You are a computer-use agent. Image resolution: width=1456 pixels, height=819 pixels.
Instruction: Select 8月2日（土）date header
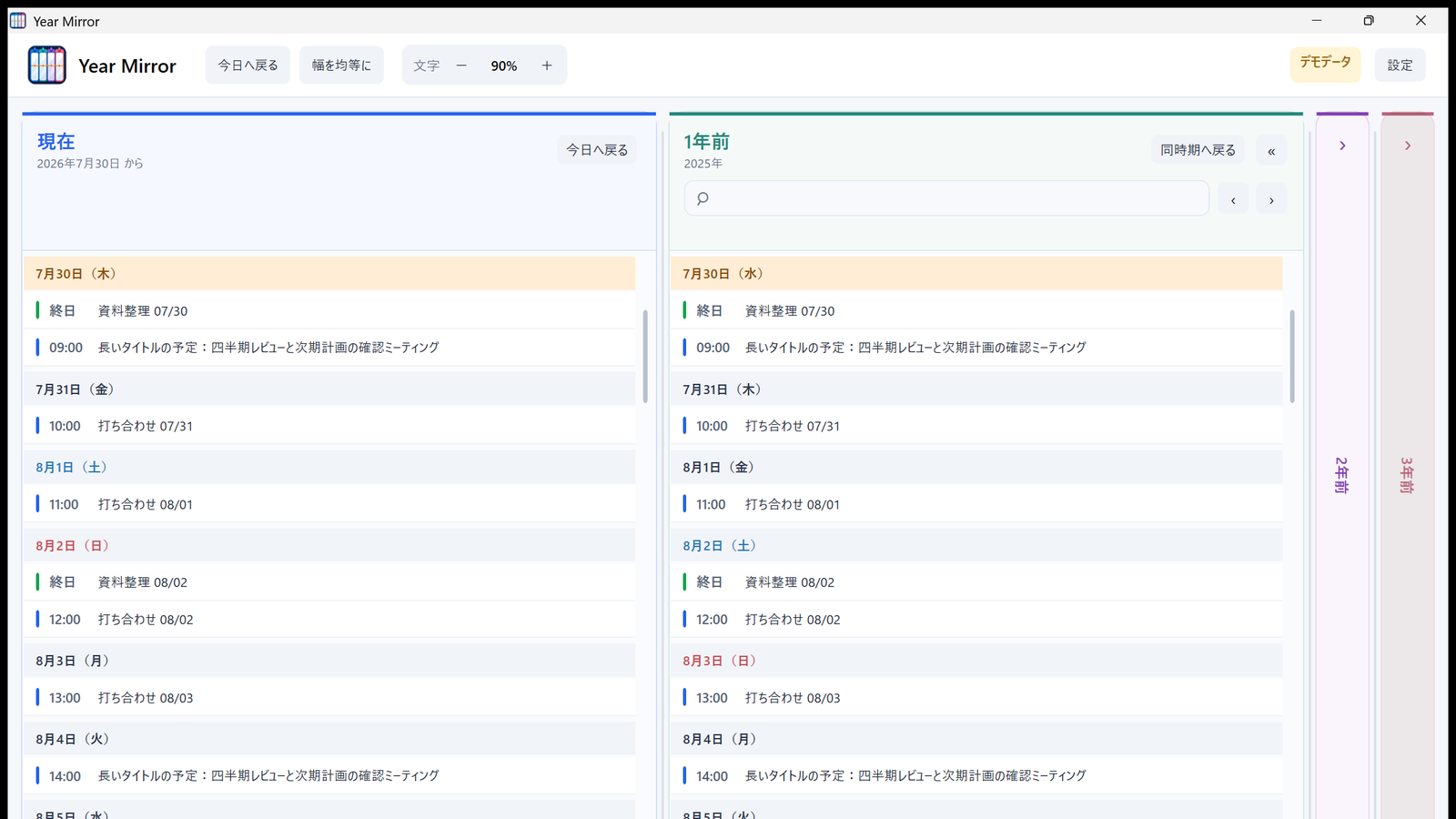tap(976, 546)
